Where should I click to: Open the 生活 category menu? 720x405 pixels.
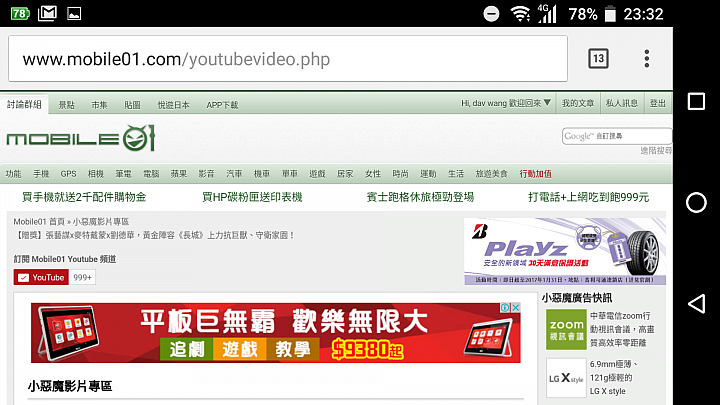pyautogui.click(x=456, y=174)
